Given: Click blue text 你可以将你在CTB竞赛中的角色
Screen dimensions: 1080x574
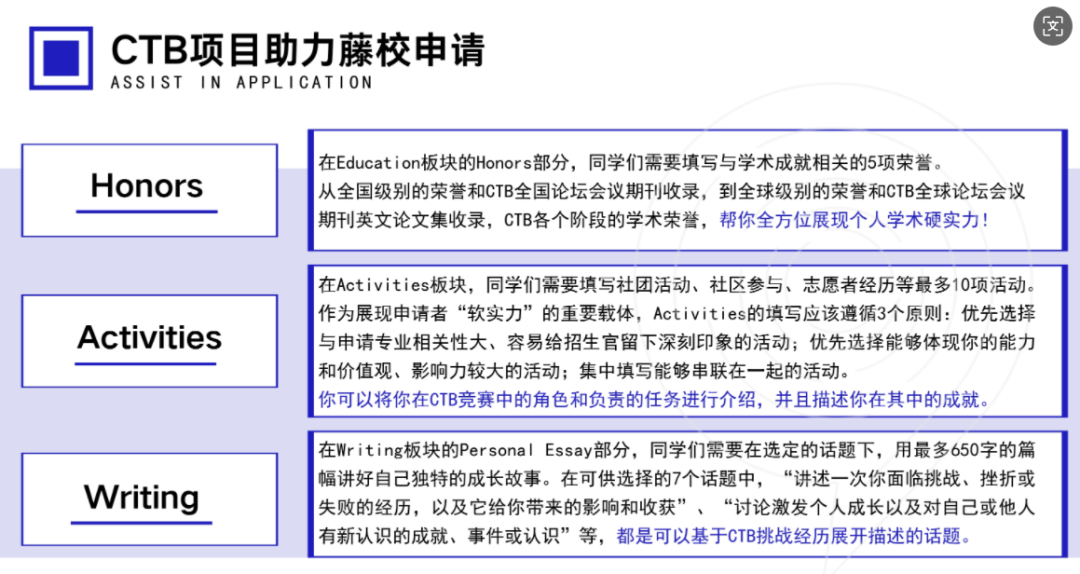Looking at the screenshot, I should (654, 399).
